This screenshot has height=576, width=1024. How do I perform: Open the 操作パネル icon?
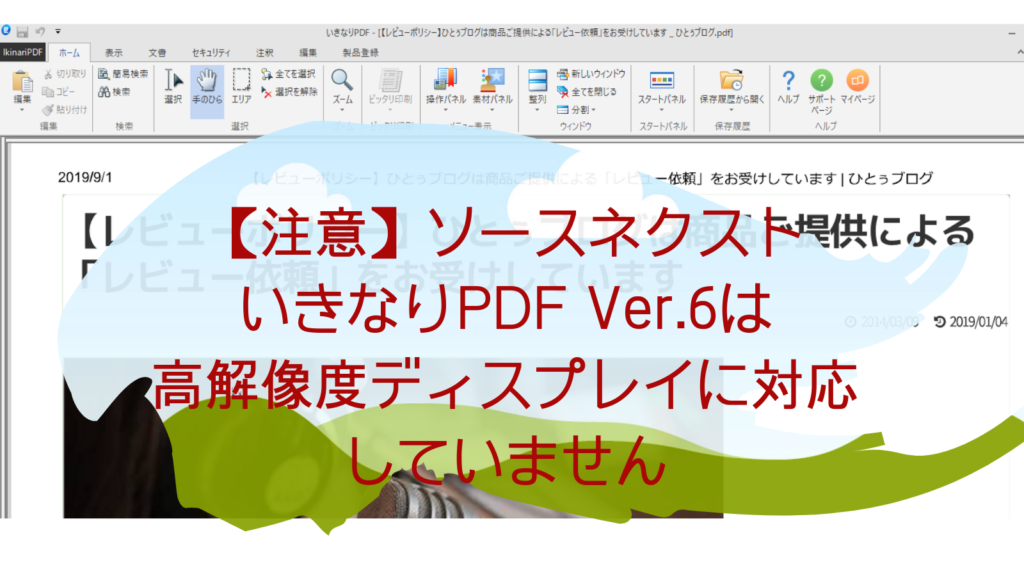coord(445,90)
